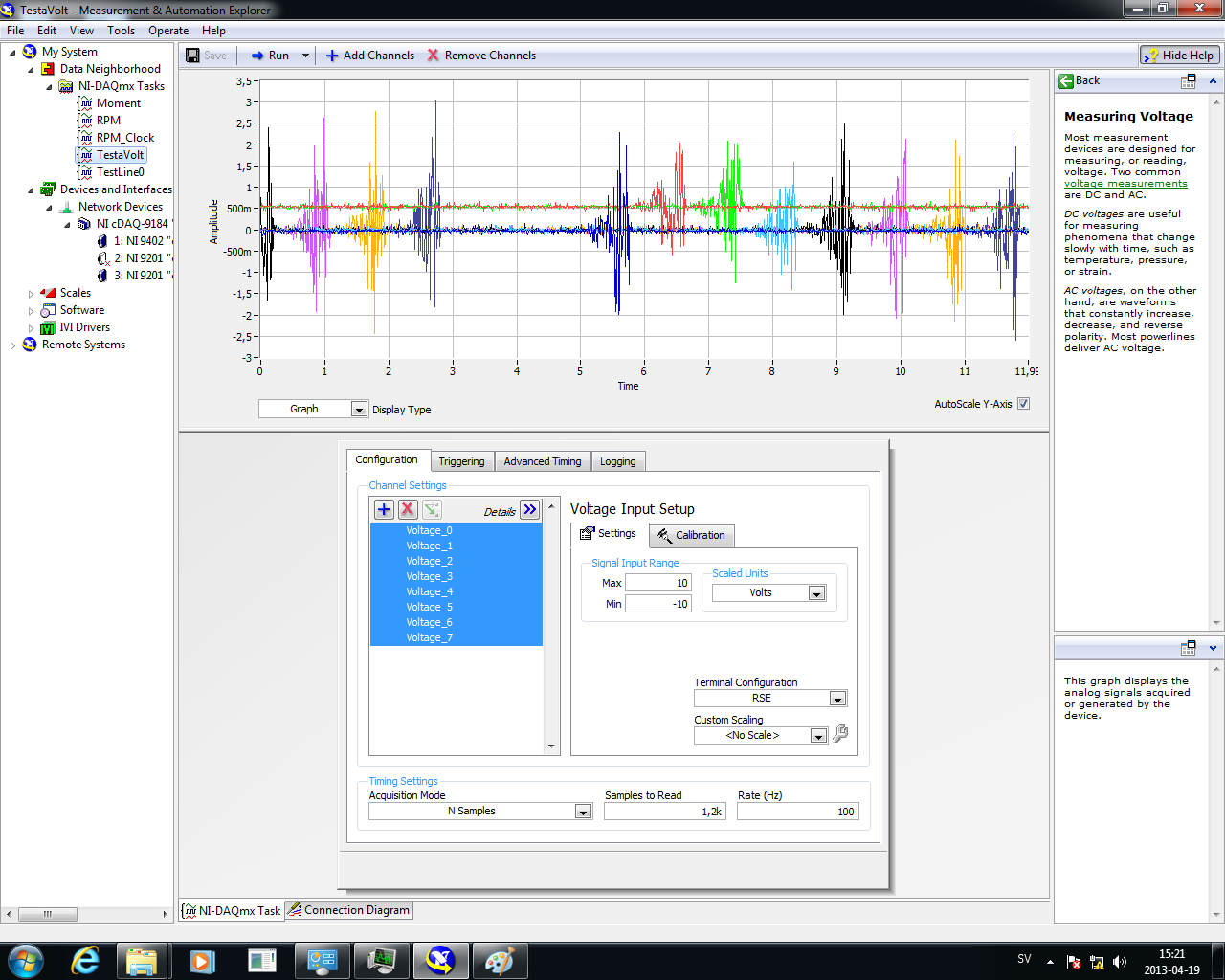
Task: Select the NI 9402 module icon
Action: 102,241
